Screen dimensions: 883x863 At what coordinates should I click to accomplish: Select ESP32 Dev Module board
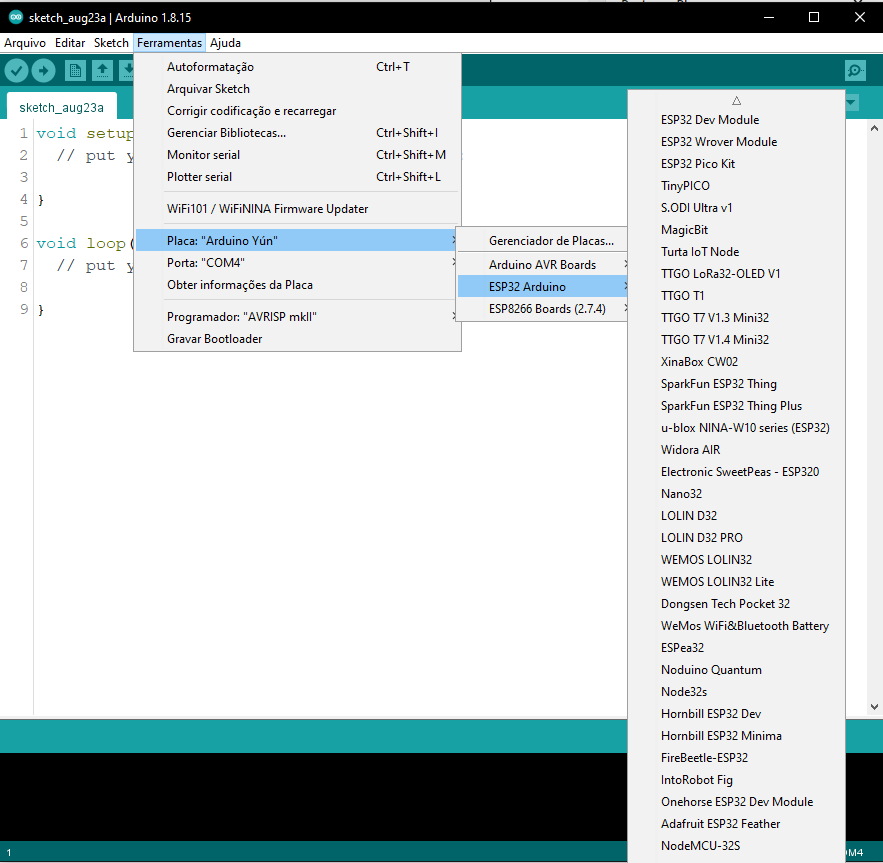[x=737, y=120]
